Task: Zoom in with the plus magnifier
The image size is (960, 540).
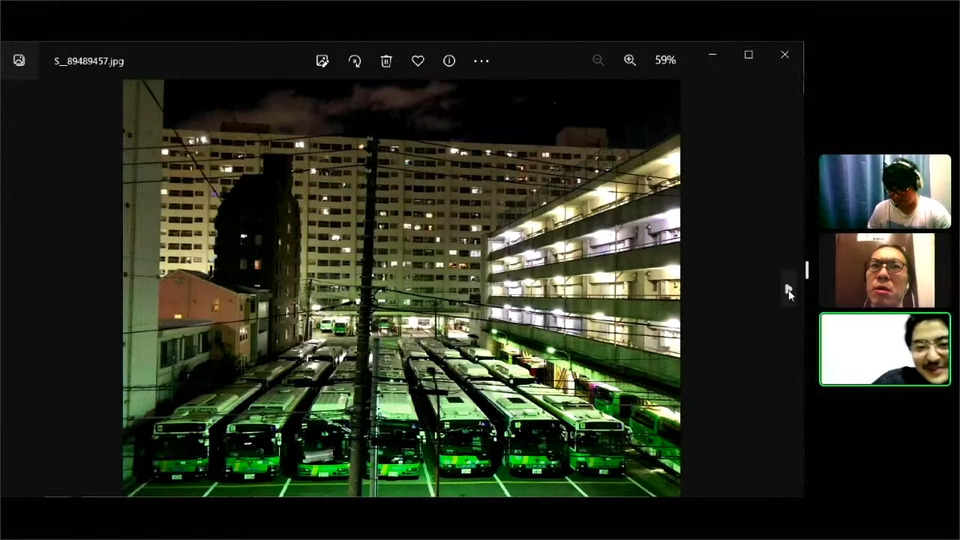Action: click(x=629, y=60)
